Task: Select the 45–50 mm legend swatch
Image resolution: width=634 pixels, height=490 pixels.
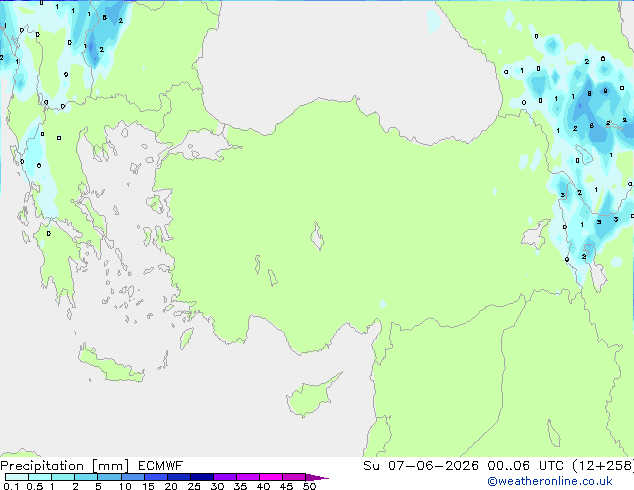Action: 294,477
